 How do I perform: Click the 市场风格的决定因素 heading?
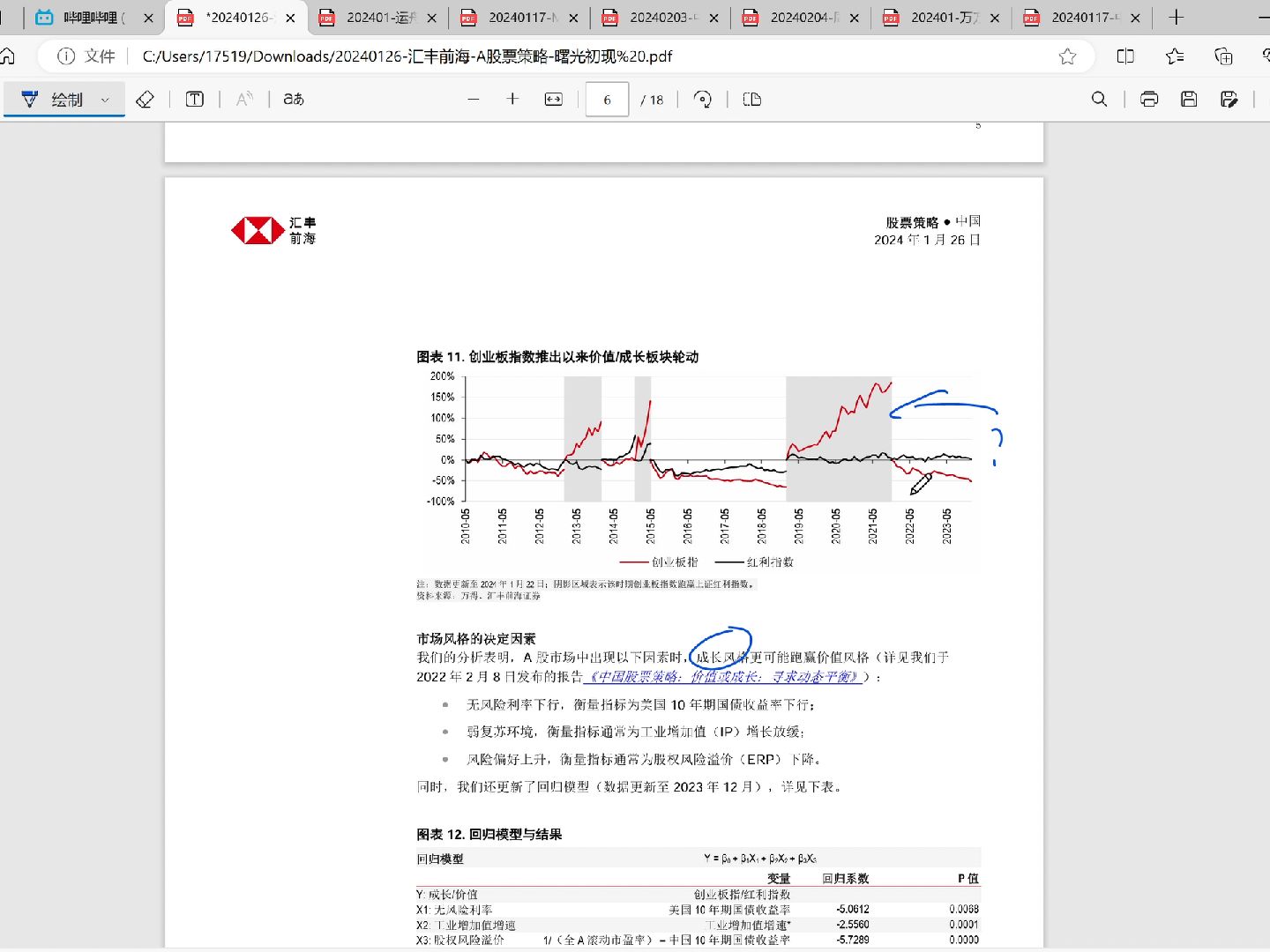point(476,639)
